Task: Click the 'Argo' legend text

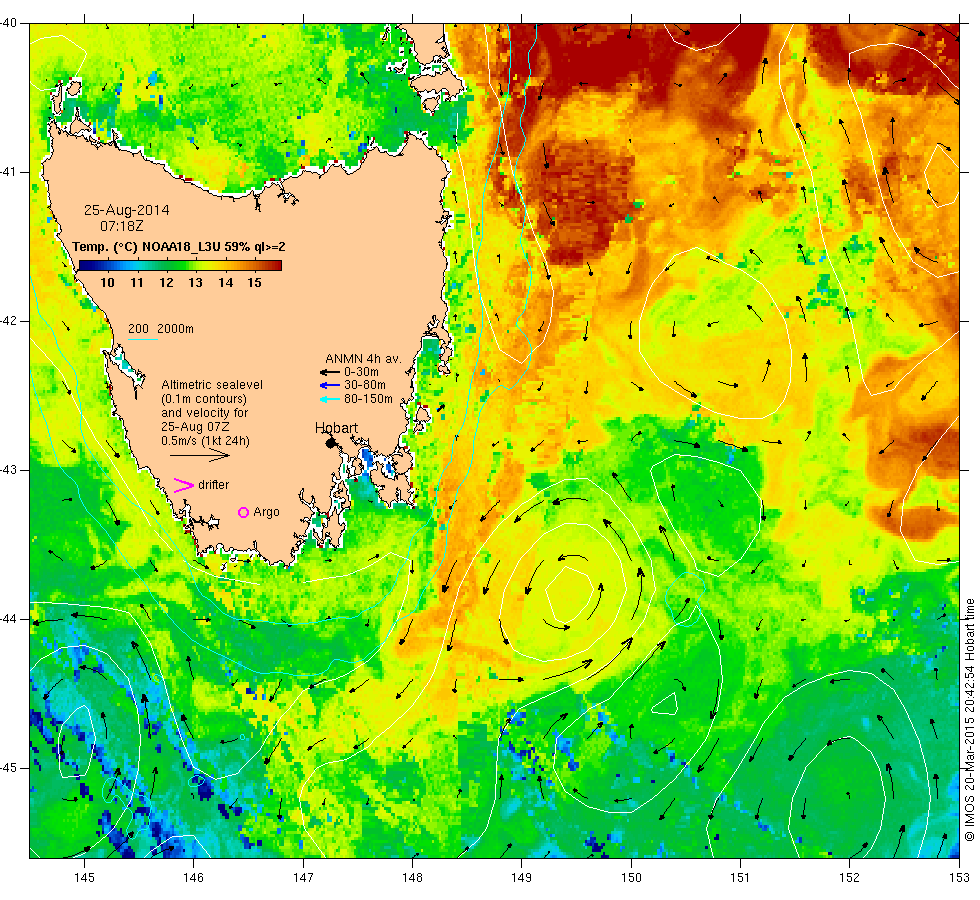Action: click(266, 512)
